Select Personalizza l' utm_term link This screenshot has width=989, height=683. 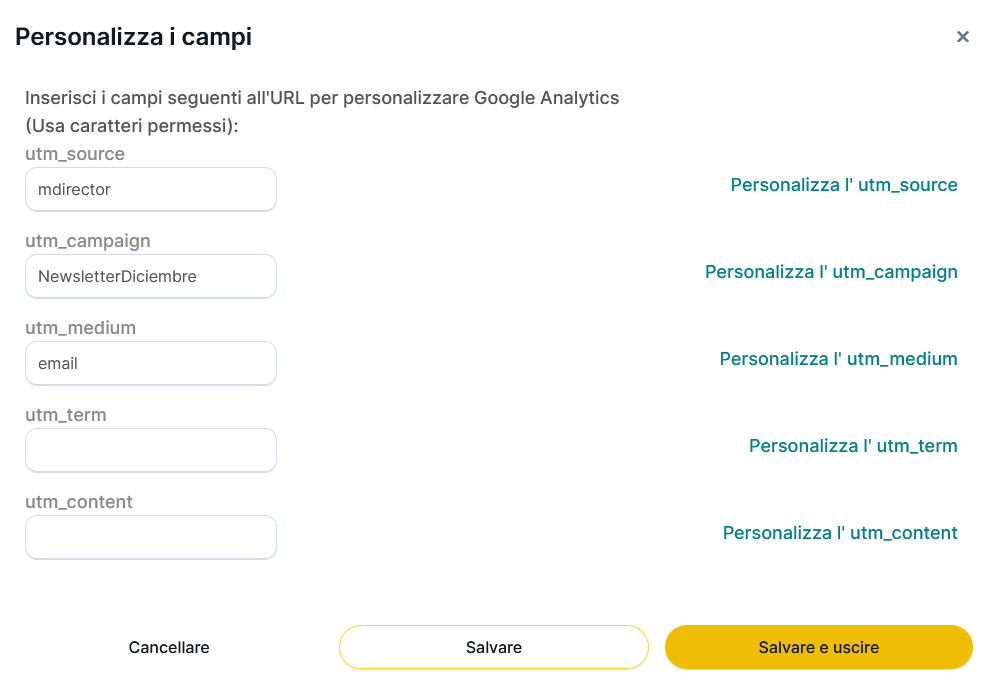point(853,446)
